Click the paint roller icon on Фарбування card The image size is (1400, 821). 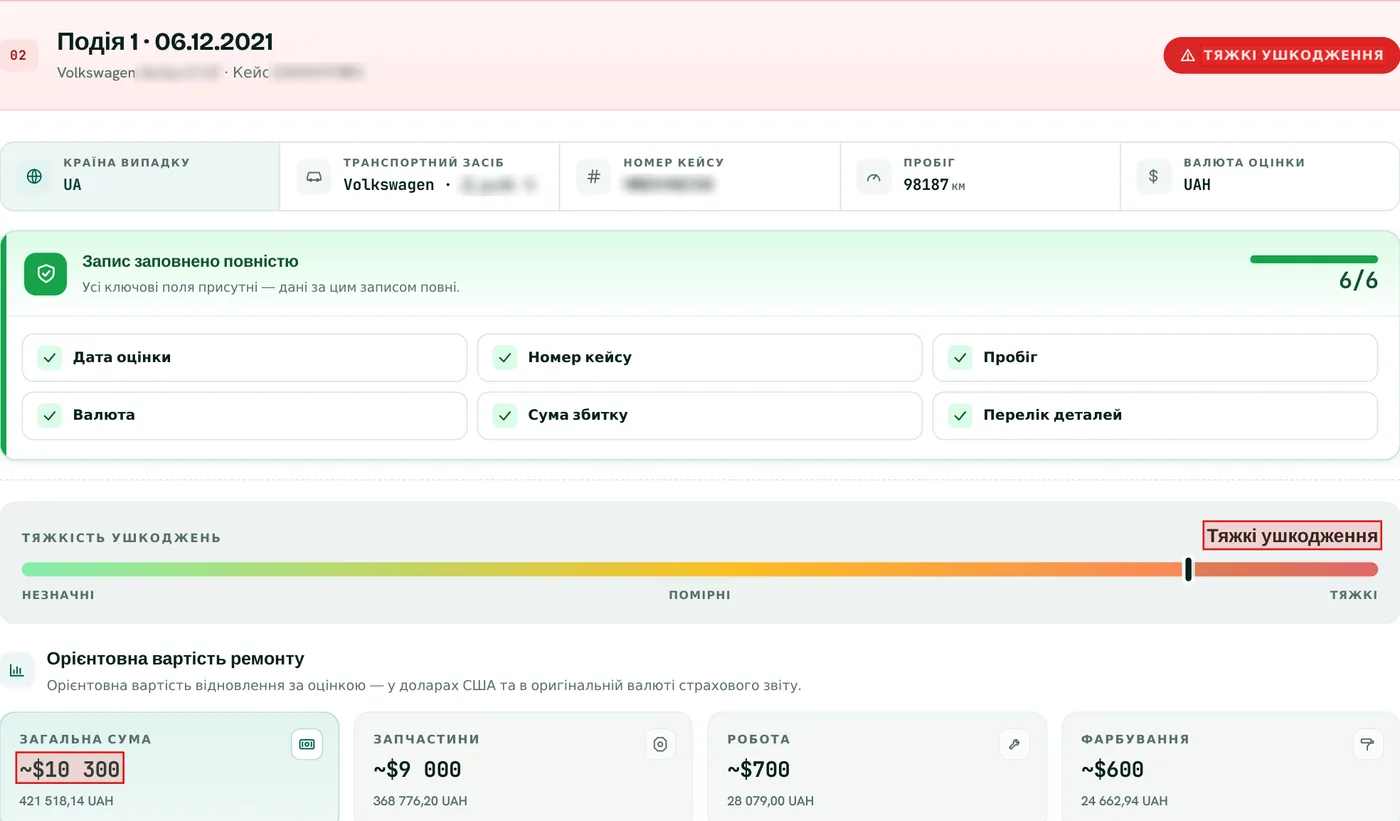tap(1367, 744)
